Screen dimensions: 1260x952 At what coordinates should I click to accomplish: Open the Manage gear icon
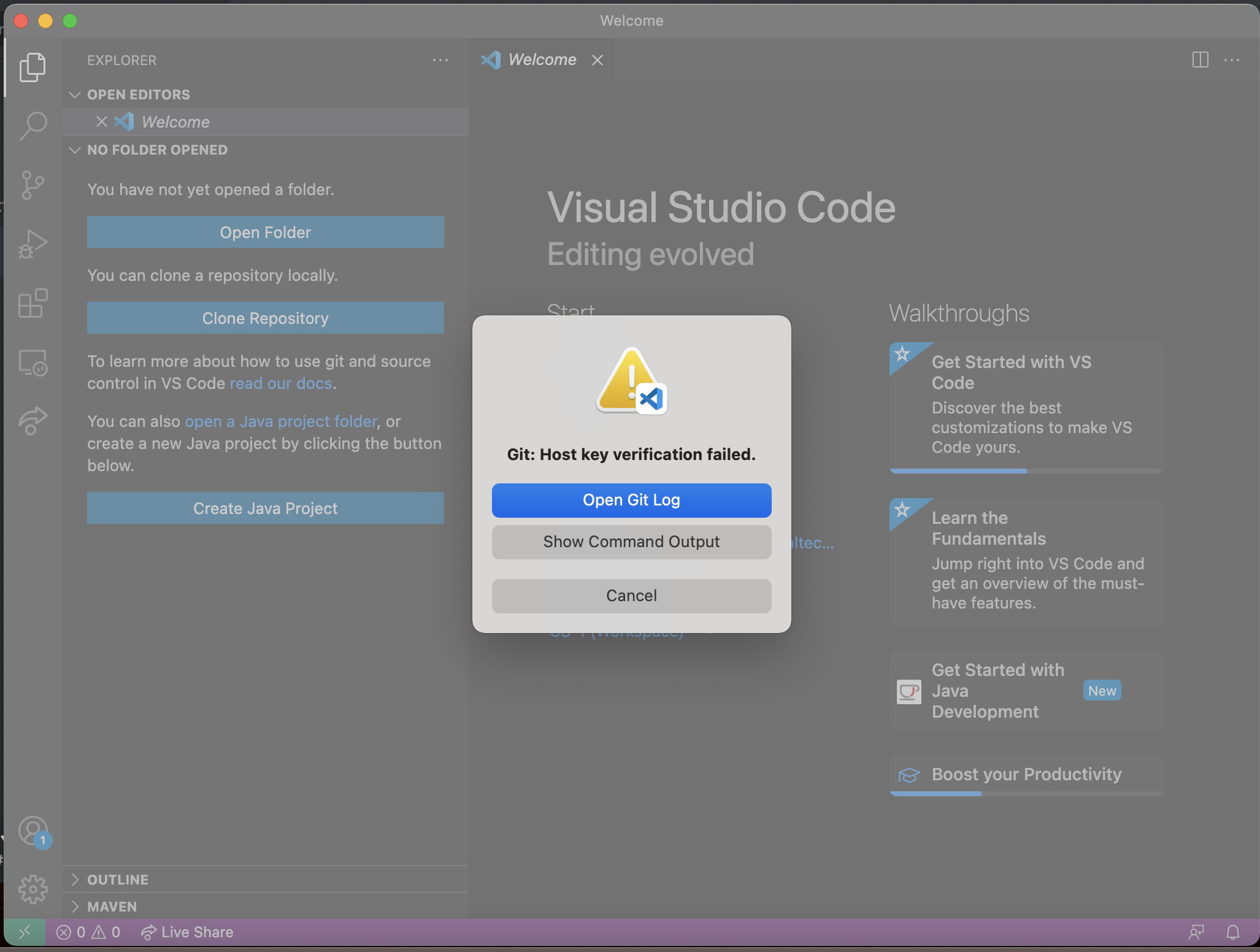pyautogui.click(x=33, y=889)
